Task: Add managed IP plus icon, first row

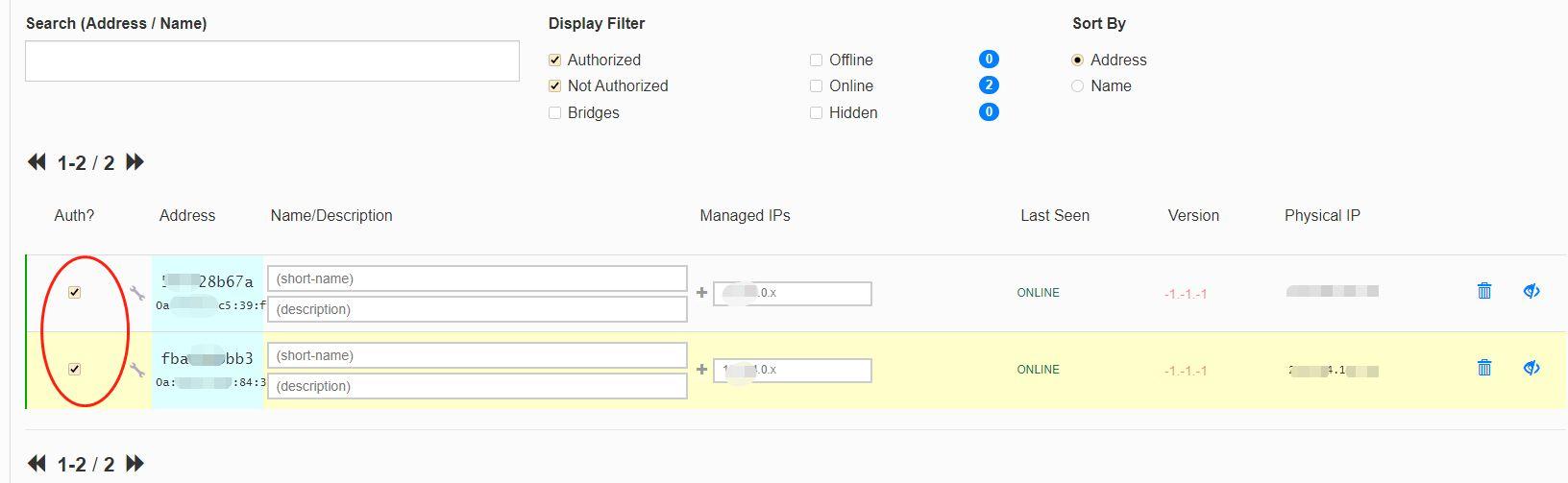Action: coord(702,292)
